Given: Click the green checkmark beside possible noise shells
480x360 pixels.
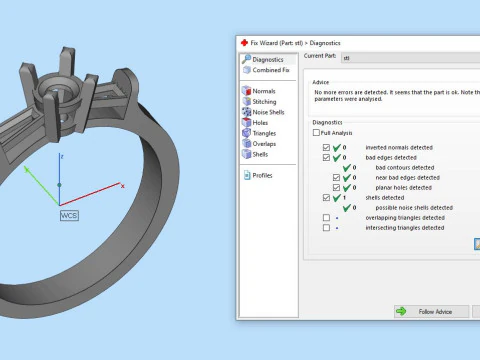Looking at the screenshot, I should (347, 208).
